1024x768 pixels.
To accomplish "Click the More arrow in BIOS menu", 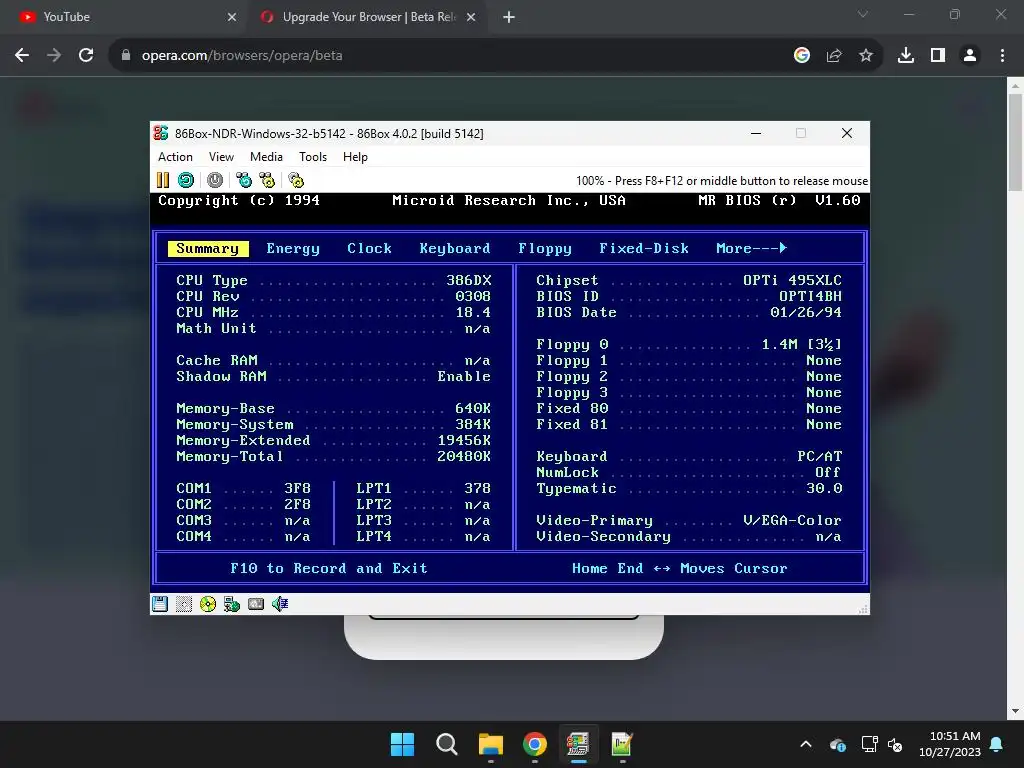I will pyautogui.click(x=752, y=248).
